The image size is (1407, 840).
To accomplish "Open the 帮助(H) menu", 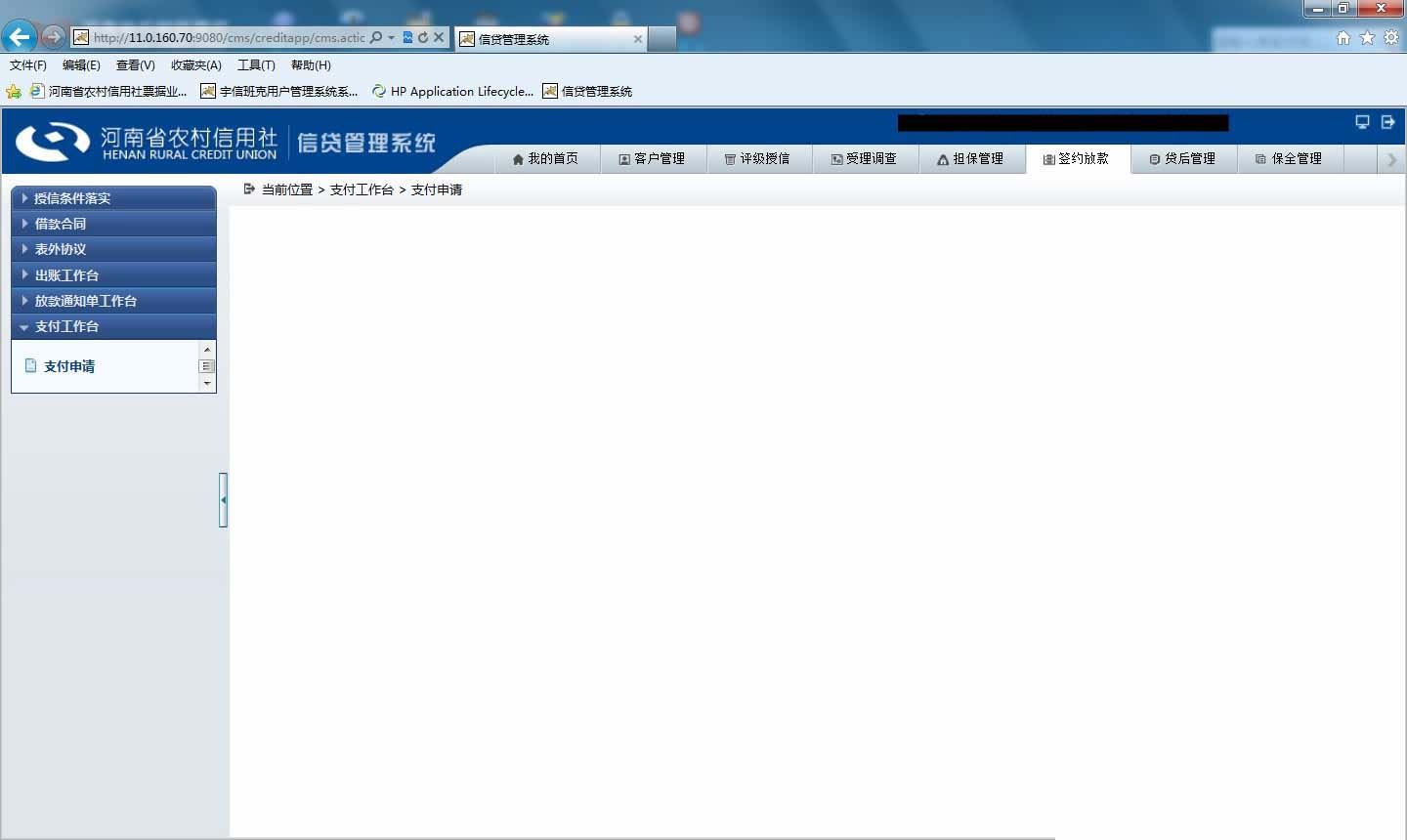I will point(311,65).
